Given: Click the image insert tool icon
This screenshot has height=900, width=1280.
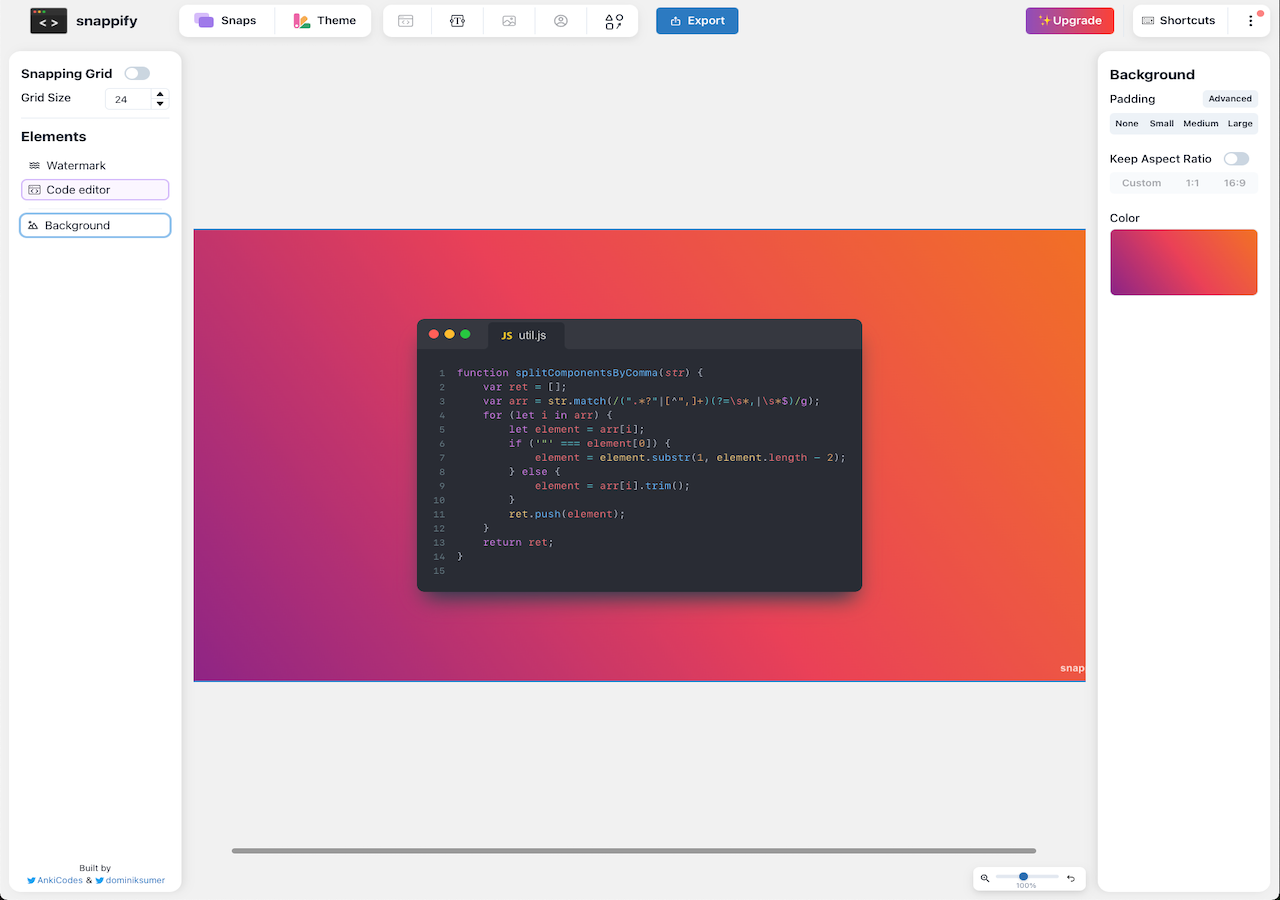Looking at the screenshot, I should pyautogui.click(x=509, y=21).
